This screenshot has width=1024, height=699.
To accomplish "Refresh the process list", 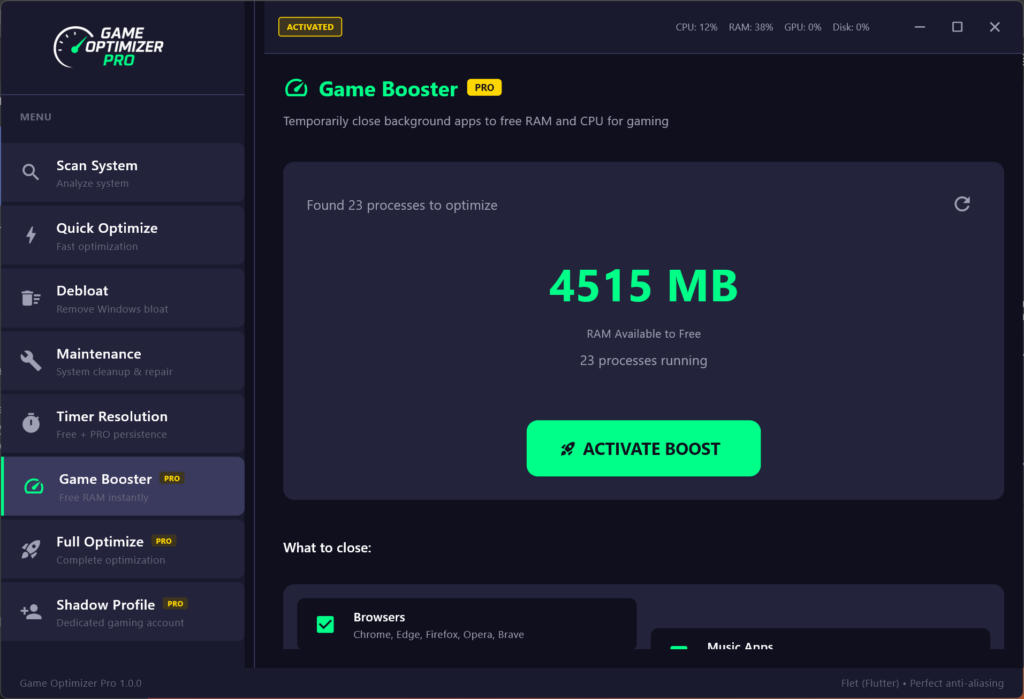I will (962, 204).
